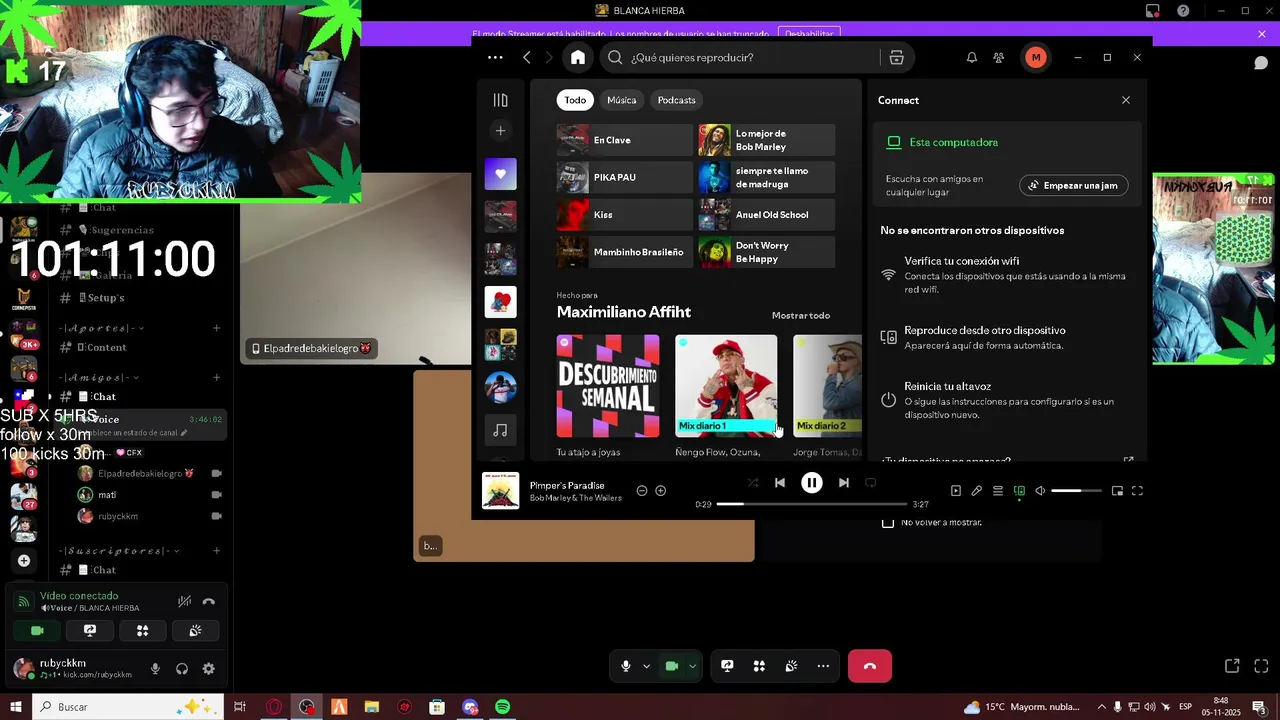Add Pimper's Paradise to playlist plus icon

pyautogui.click(x=660, y=491)
